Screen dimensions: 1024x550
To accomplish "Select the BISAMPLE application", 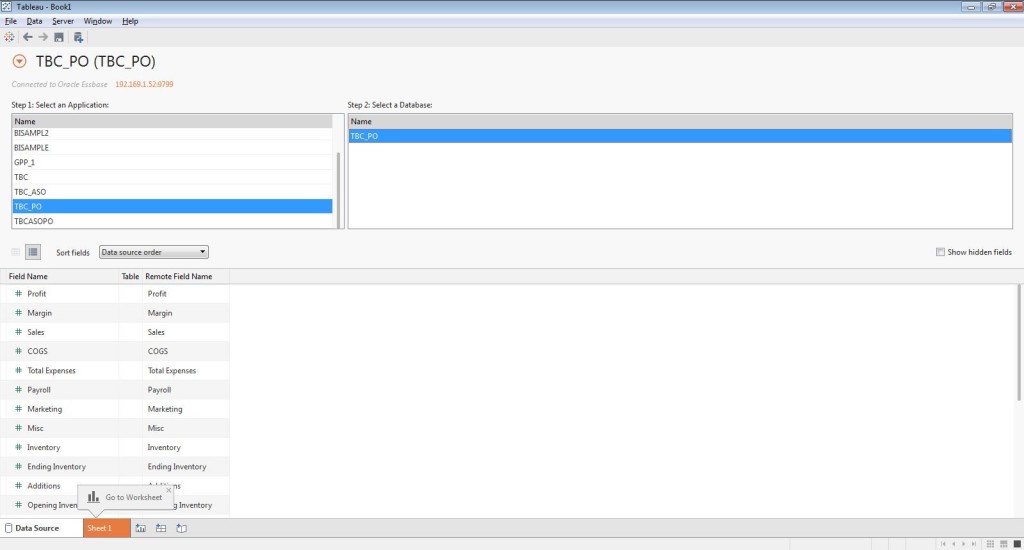I will (x=172, y=148).
